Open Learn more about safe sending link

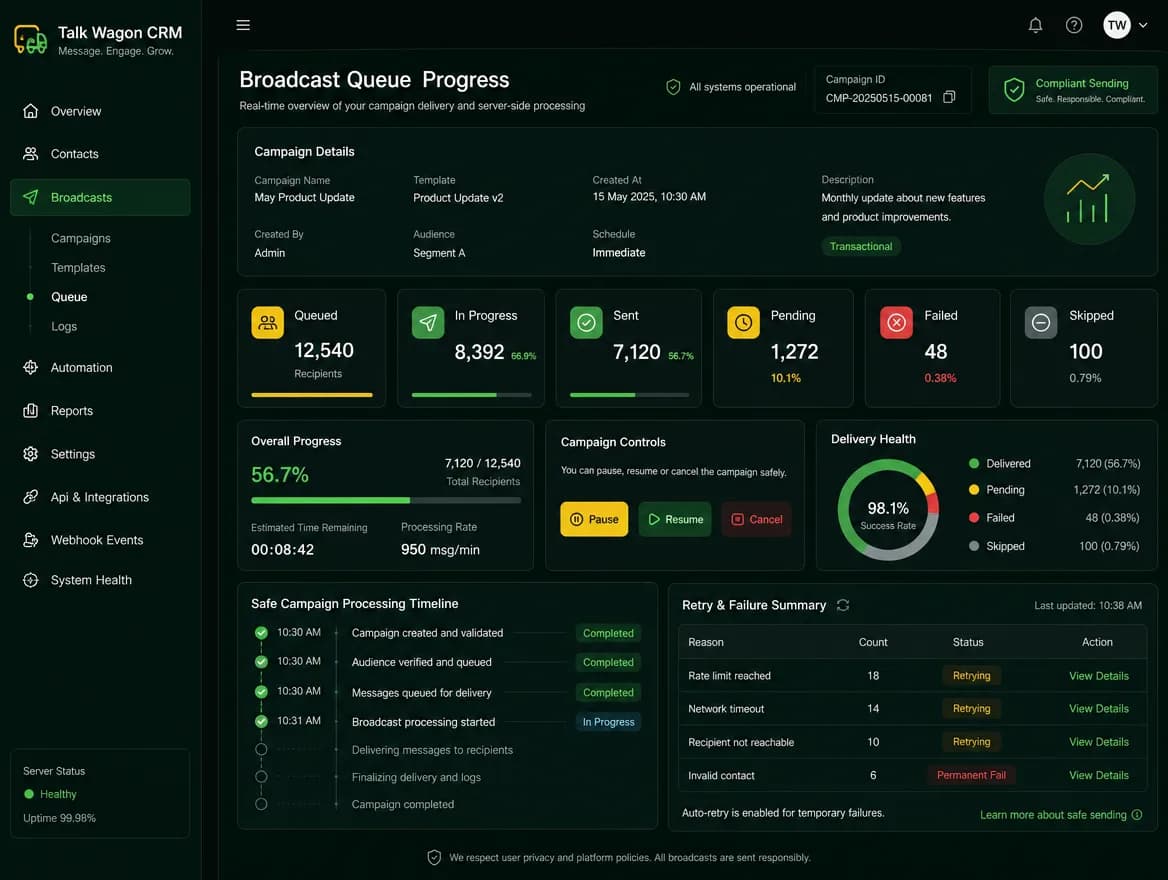click(x=1061, y=815)
